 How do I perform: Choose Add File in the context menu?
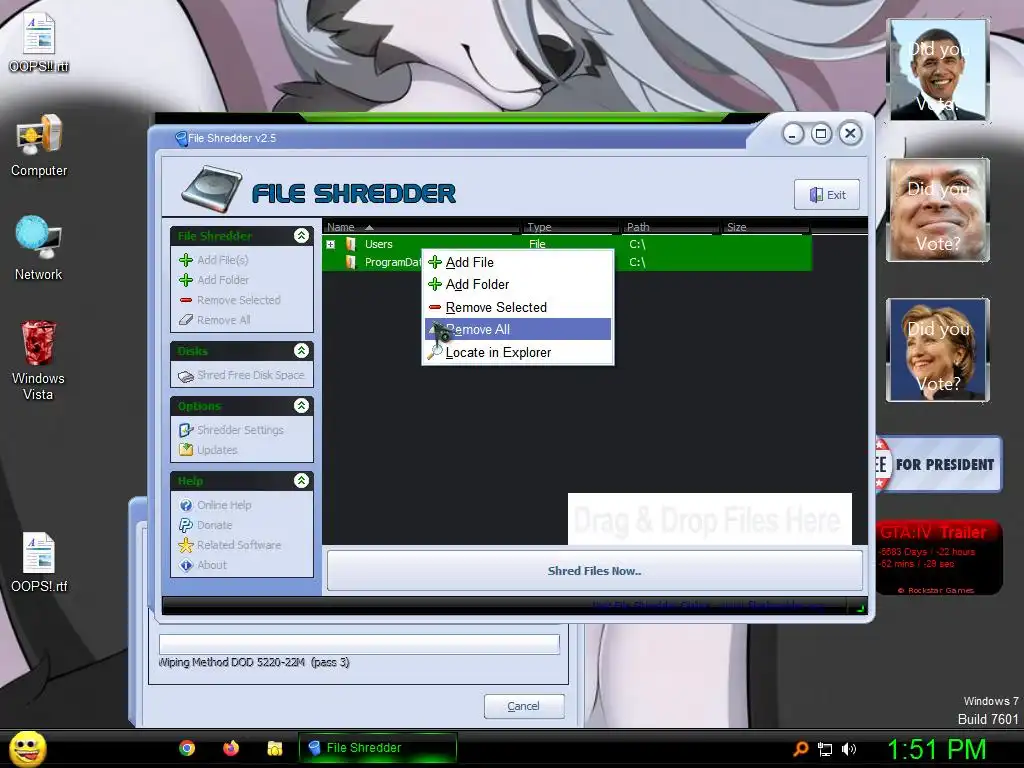[518, 263]
